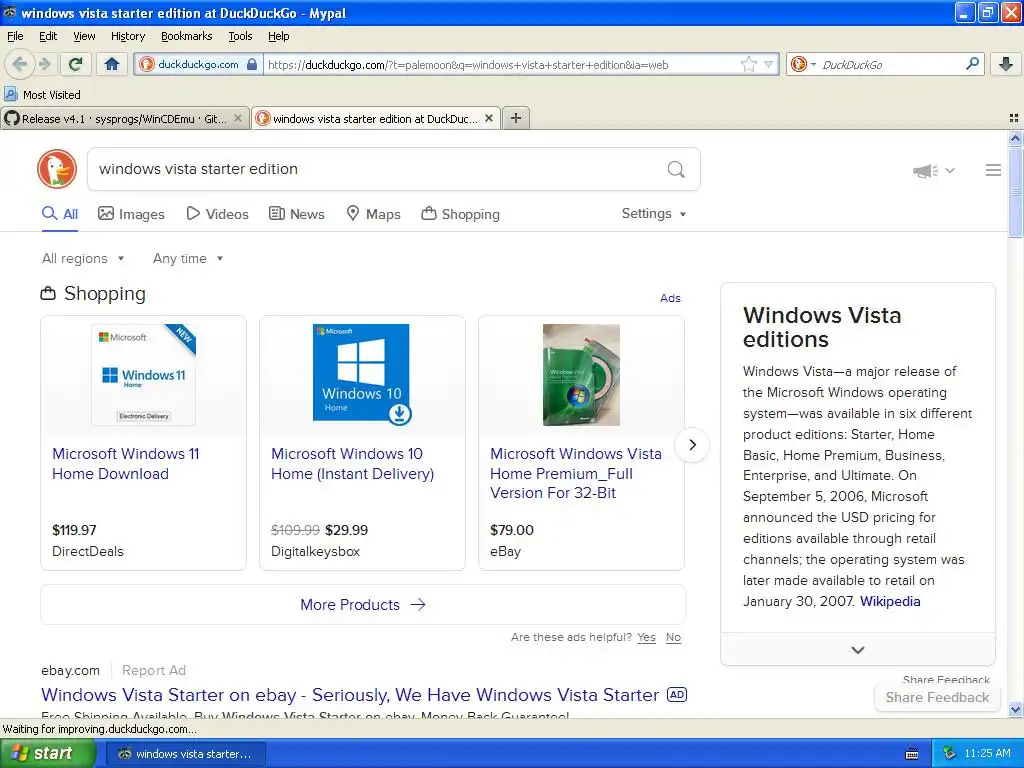Switch to Videos search results

click(x=217, y=214)
